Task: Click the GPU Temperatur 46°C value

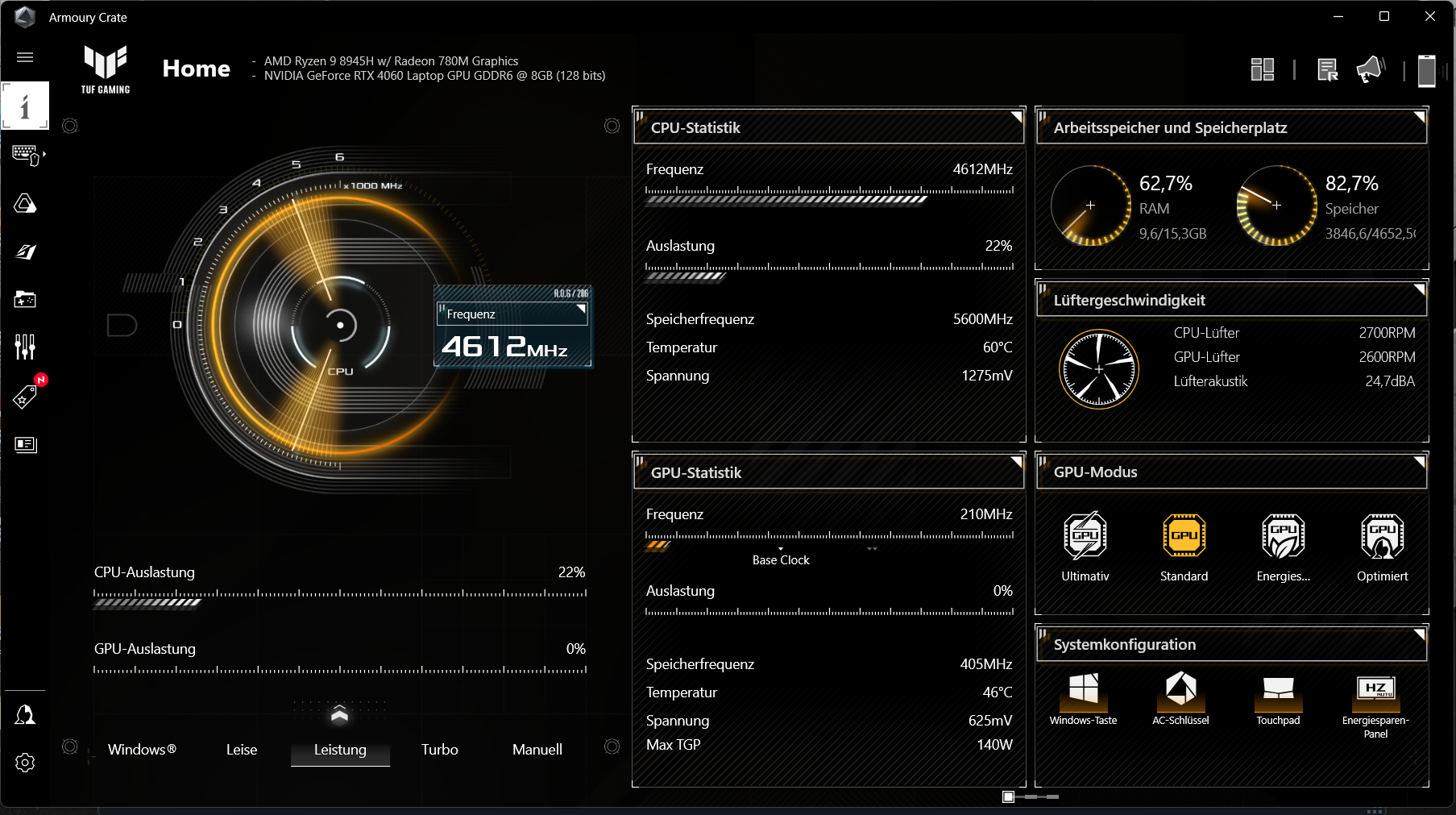Action: click(998, 692)
